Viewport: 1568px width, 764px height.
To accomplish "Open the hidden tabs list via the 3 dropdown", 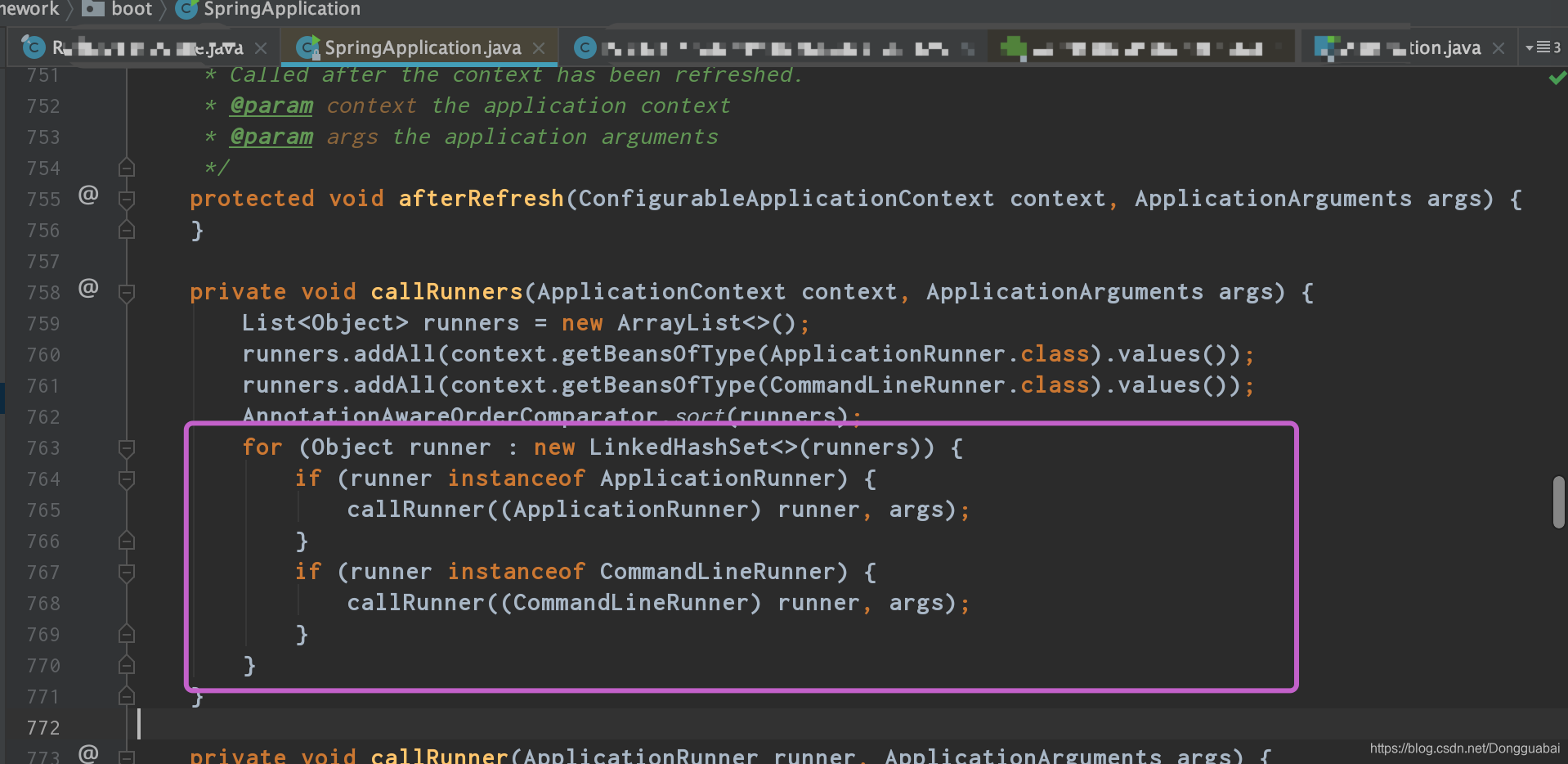I will (x=1544, y=47).
